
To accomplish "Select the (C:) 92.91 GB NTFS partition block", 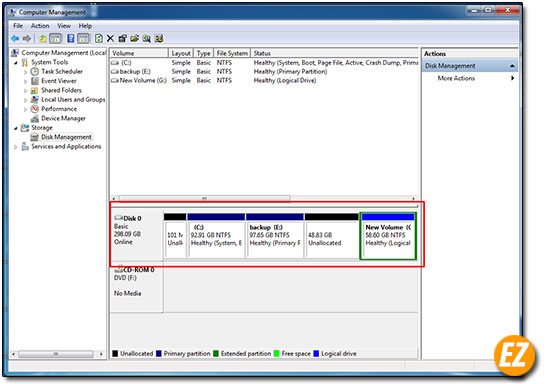I will click(x=216, y=236).
